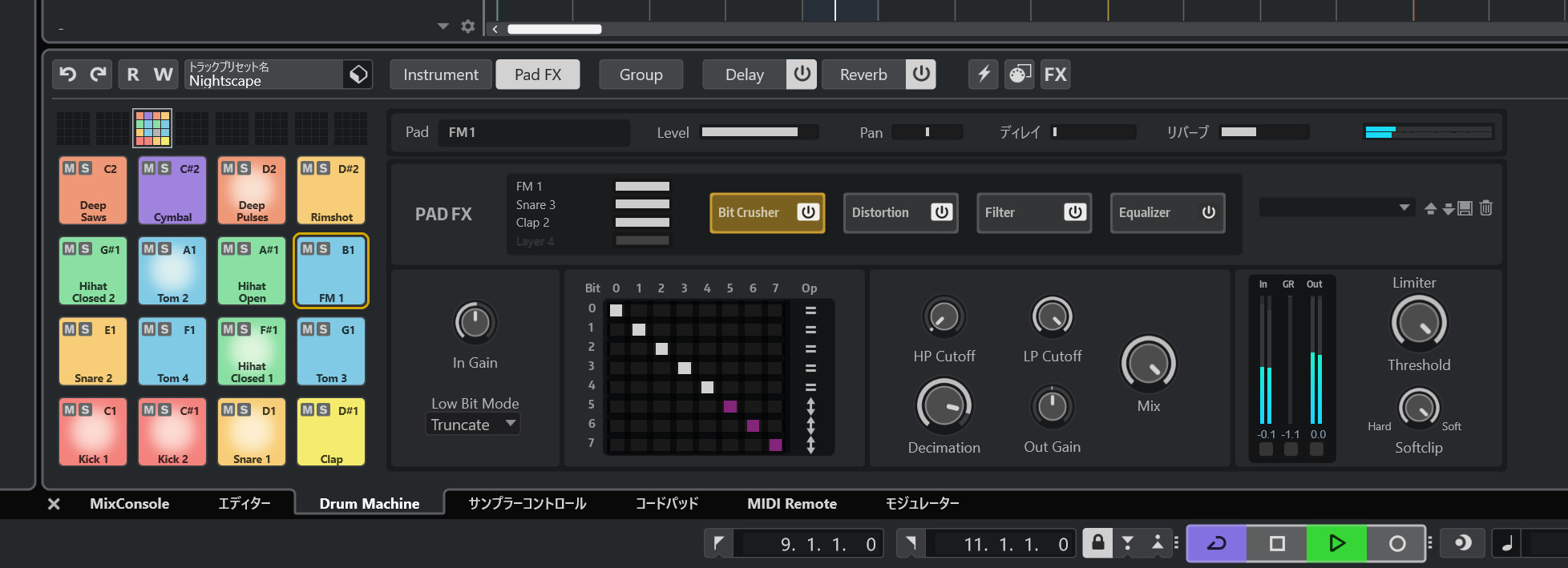Click the In Gain knob
The width and height of the screenshot is (1568, 568).
click(x=475, y=322)
